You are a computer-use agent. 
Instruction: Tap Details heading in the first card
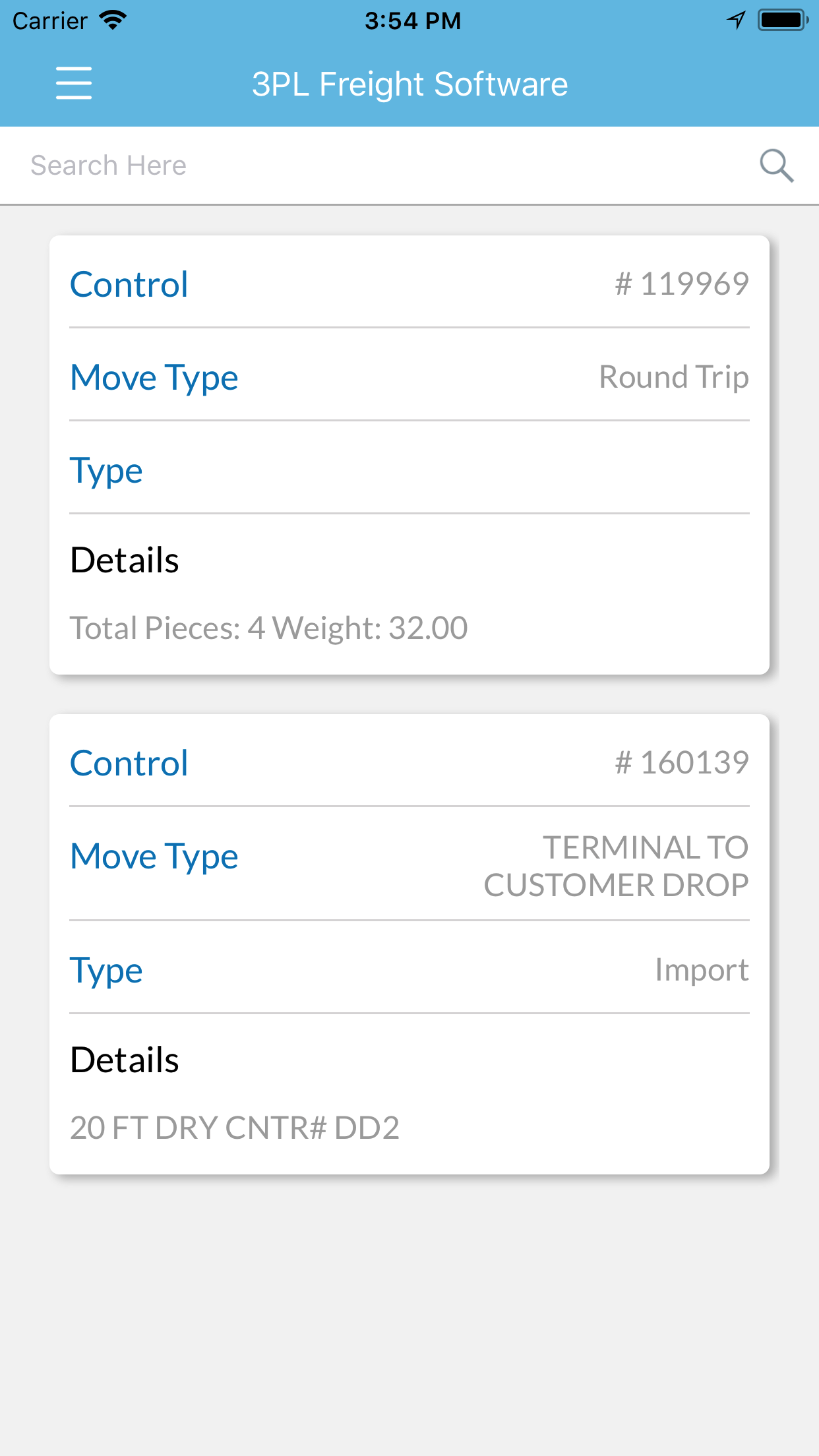point(125,561)
